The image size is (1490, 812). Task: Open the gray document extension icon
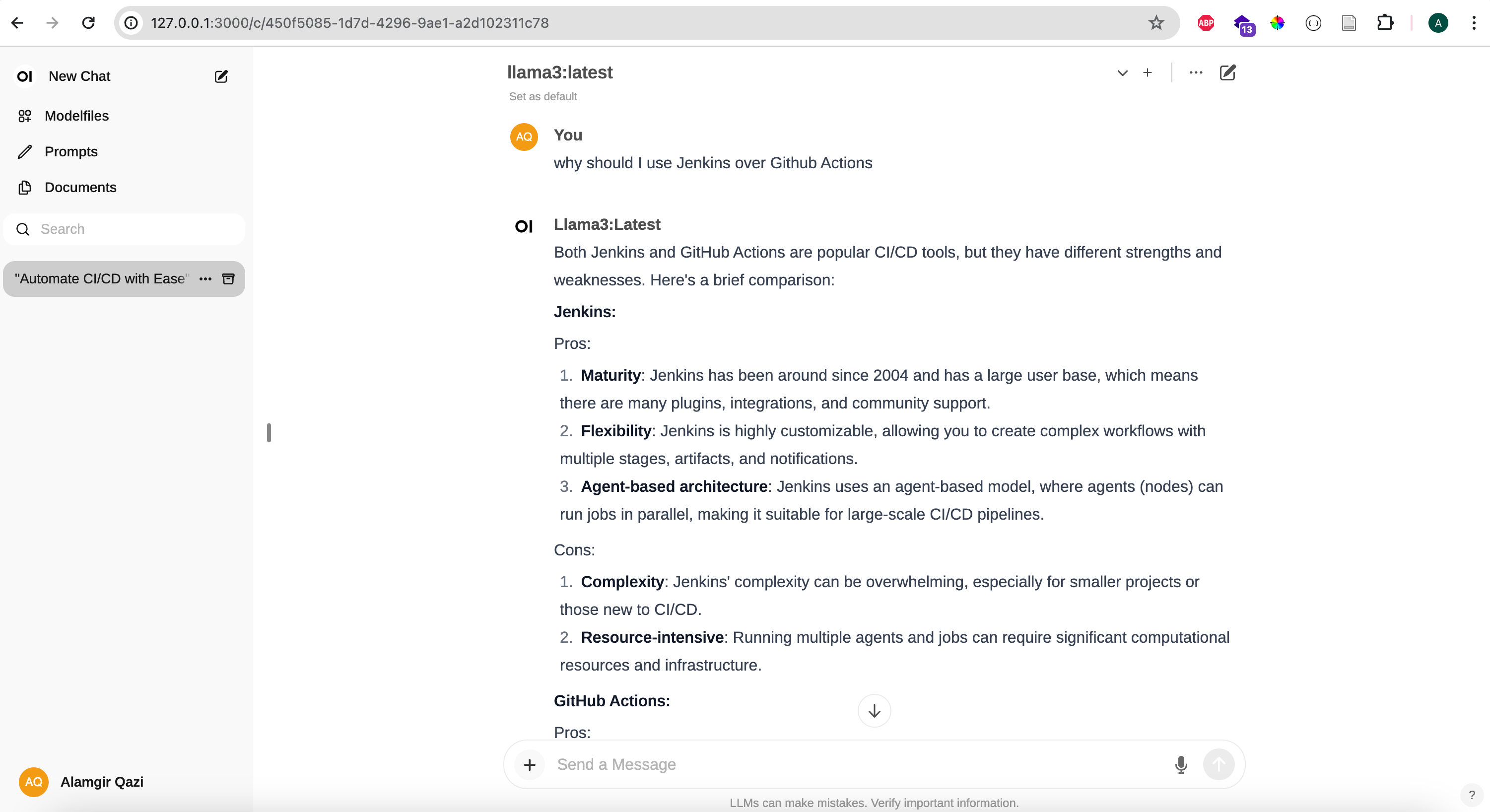coord(1349,23)
